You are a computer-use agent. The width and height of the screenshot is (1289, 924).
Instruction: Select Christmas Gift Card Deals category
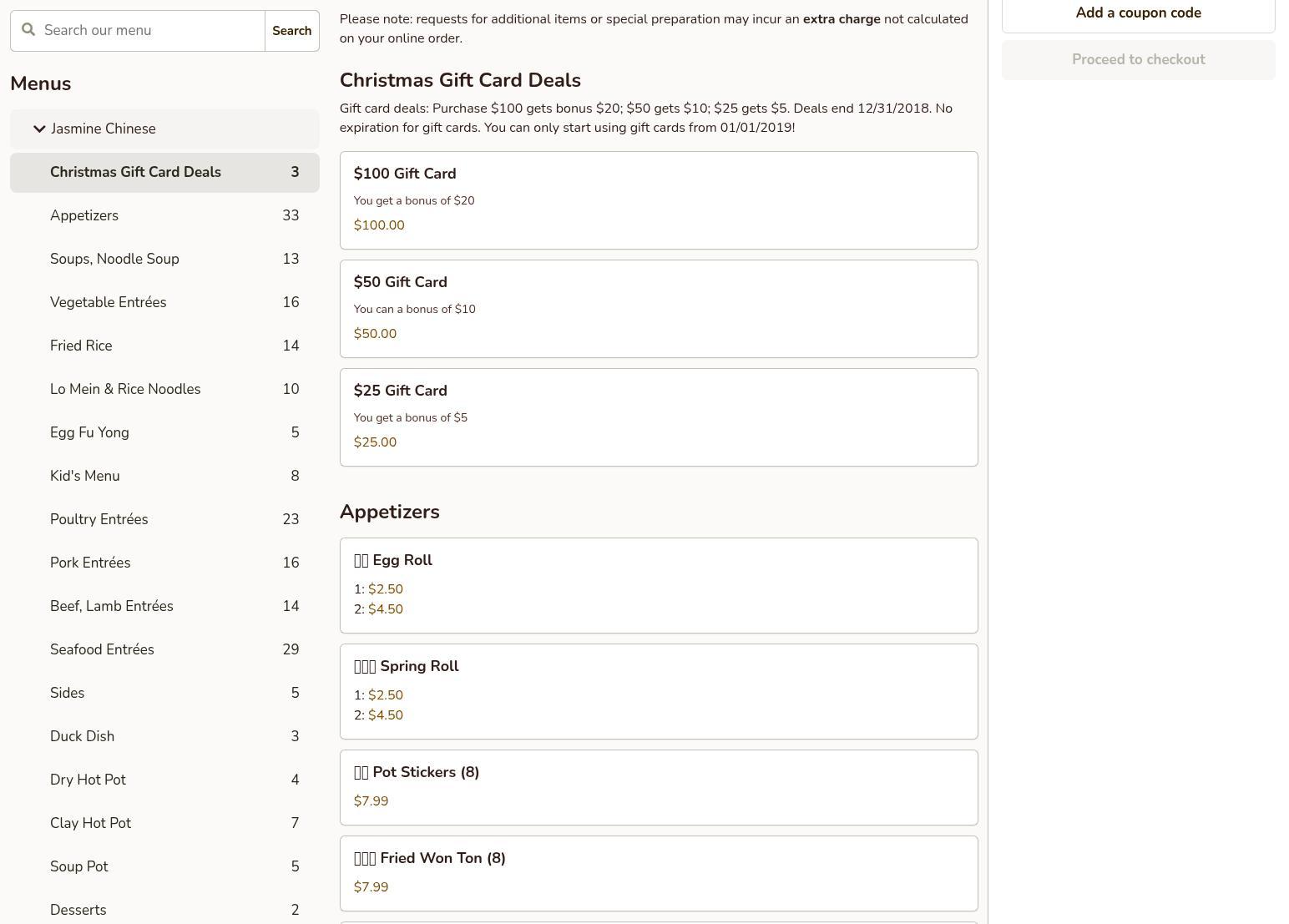tap(135, 172)
